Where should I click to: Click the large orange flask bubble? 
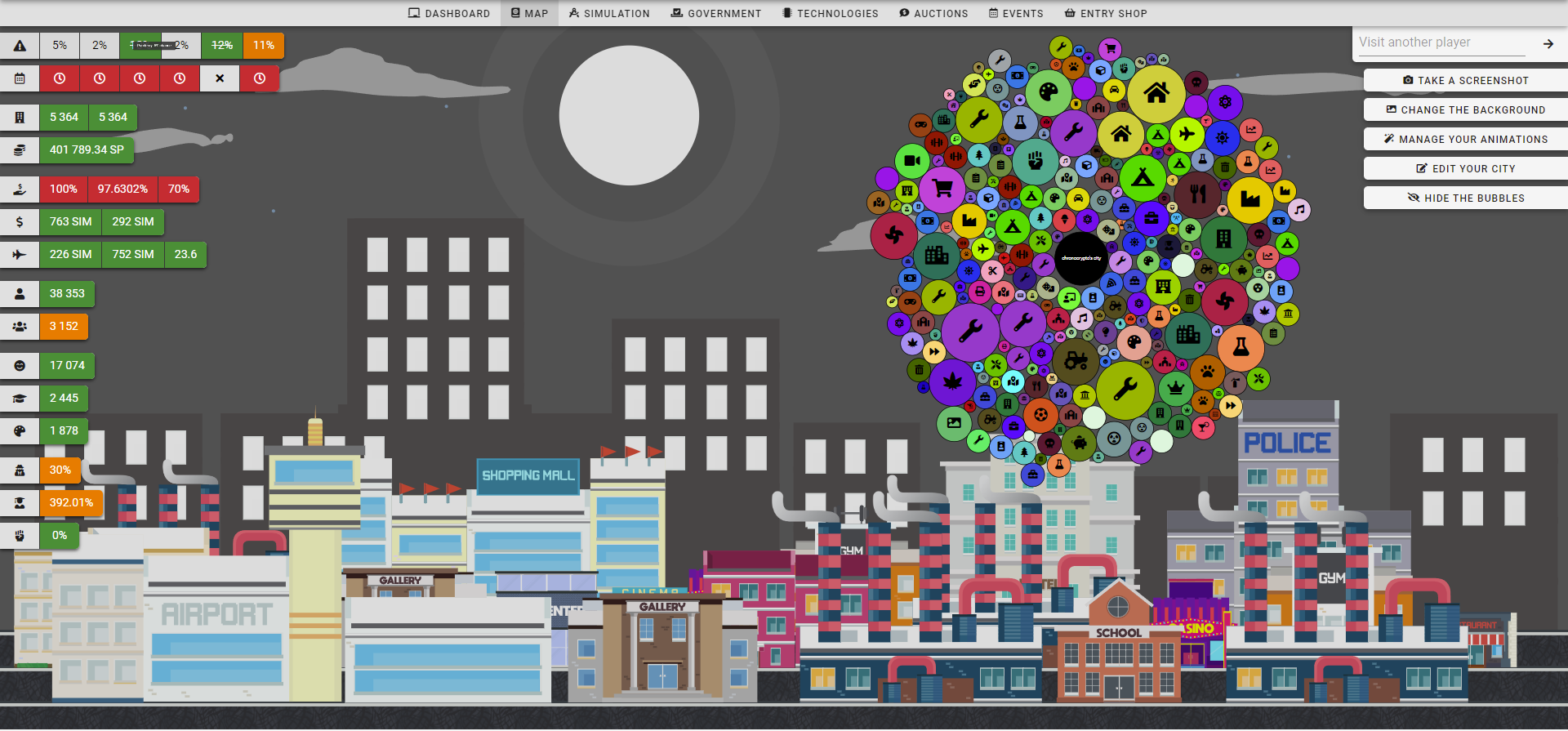pyautogui.click(x=1241, y=347)
